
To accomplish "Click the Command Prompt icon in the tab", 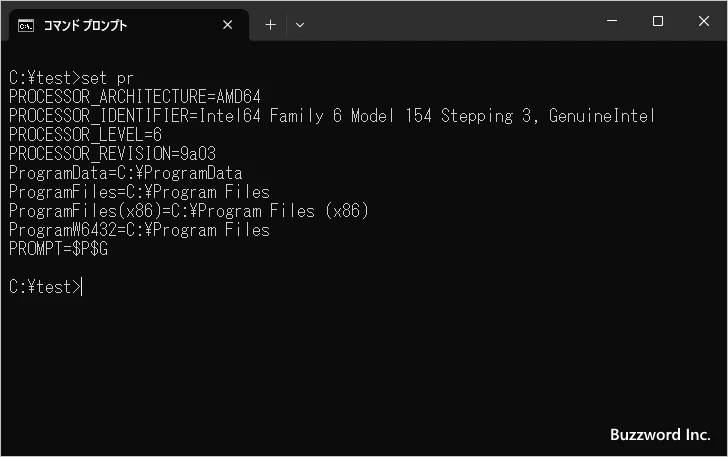I will (x=26, y=25).
